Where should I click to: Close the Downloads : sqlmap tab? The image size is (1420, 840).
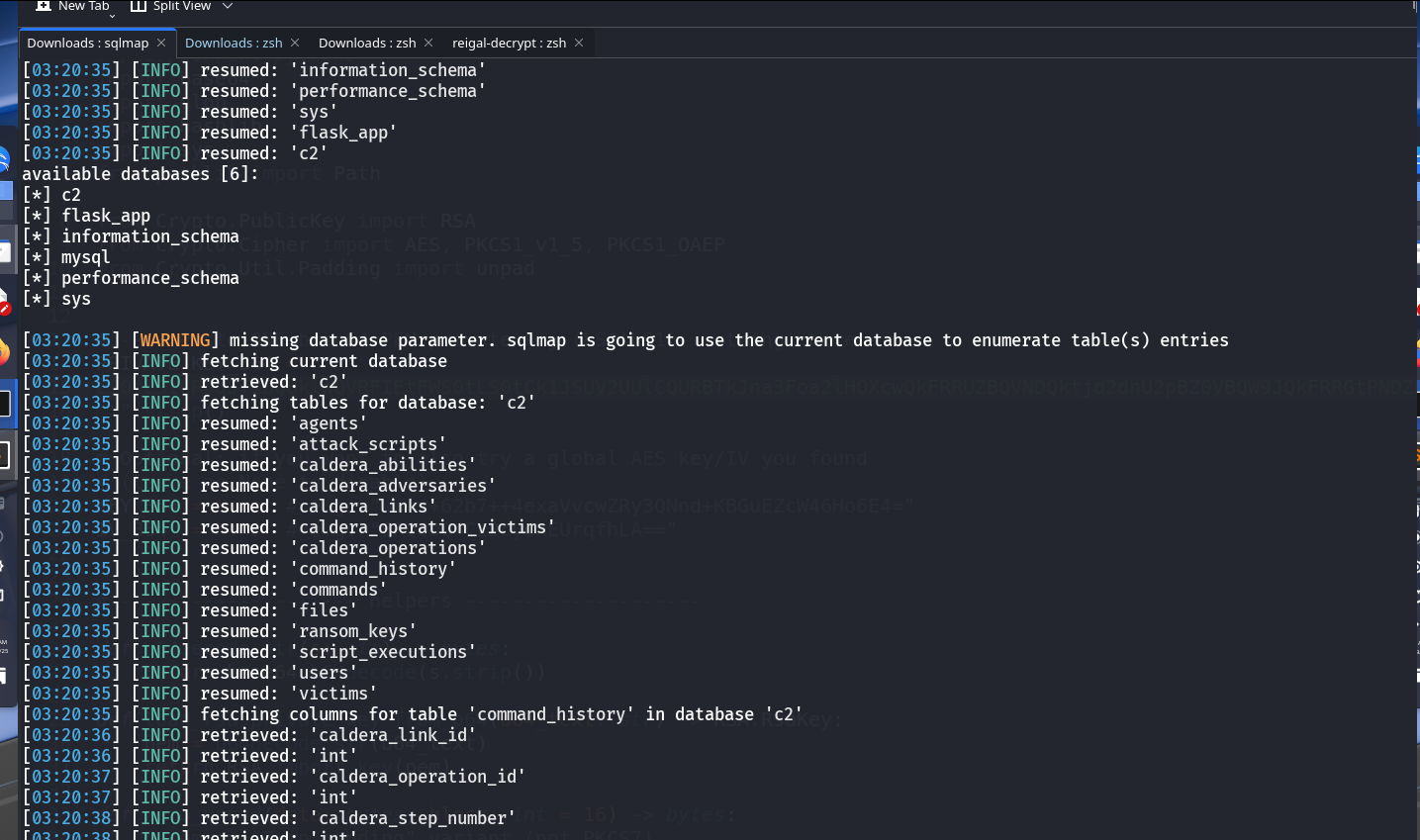coord(161,43)
